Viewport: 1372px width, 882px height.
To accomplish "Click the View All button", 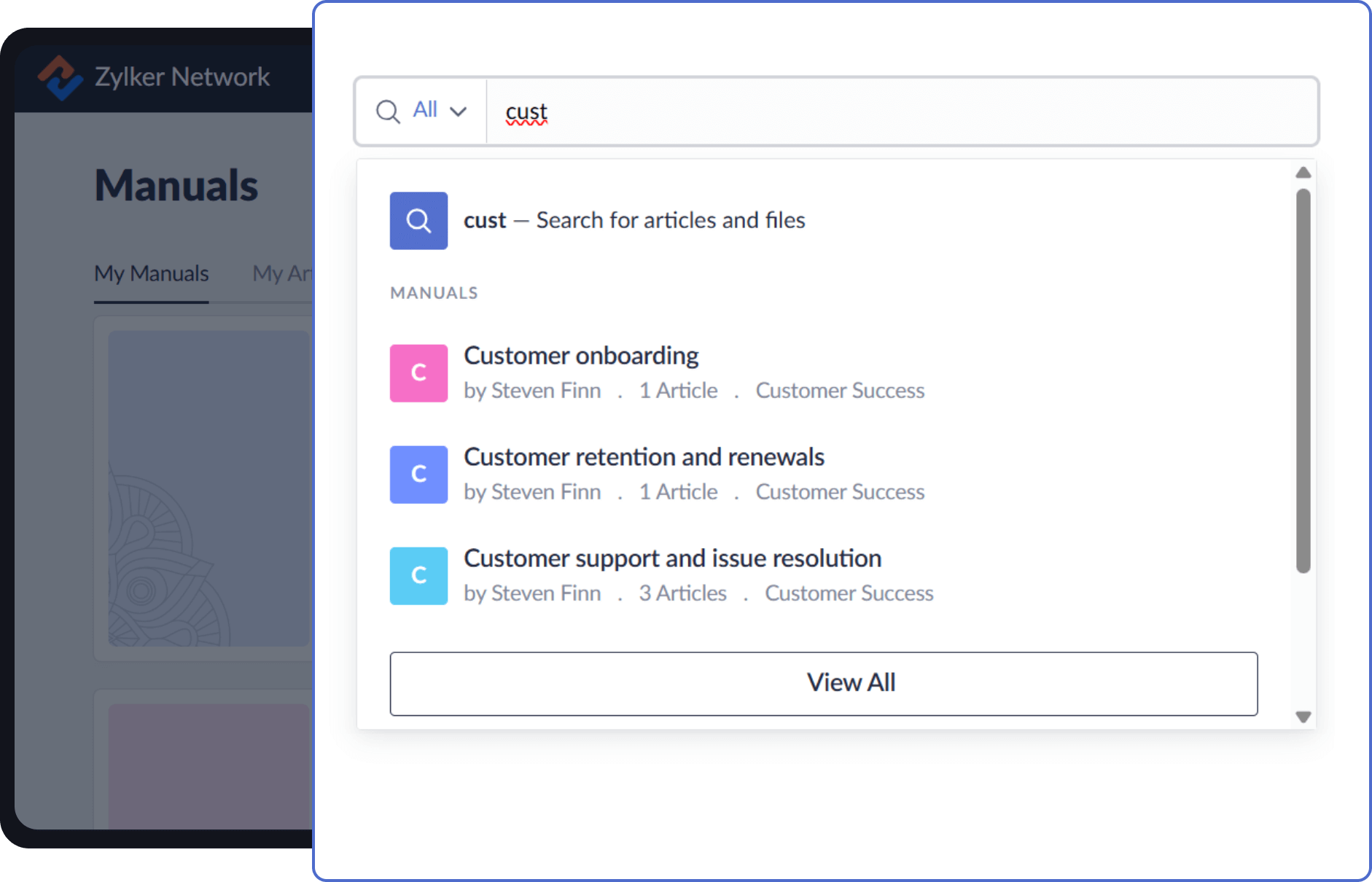I will pos(850,682).
